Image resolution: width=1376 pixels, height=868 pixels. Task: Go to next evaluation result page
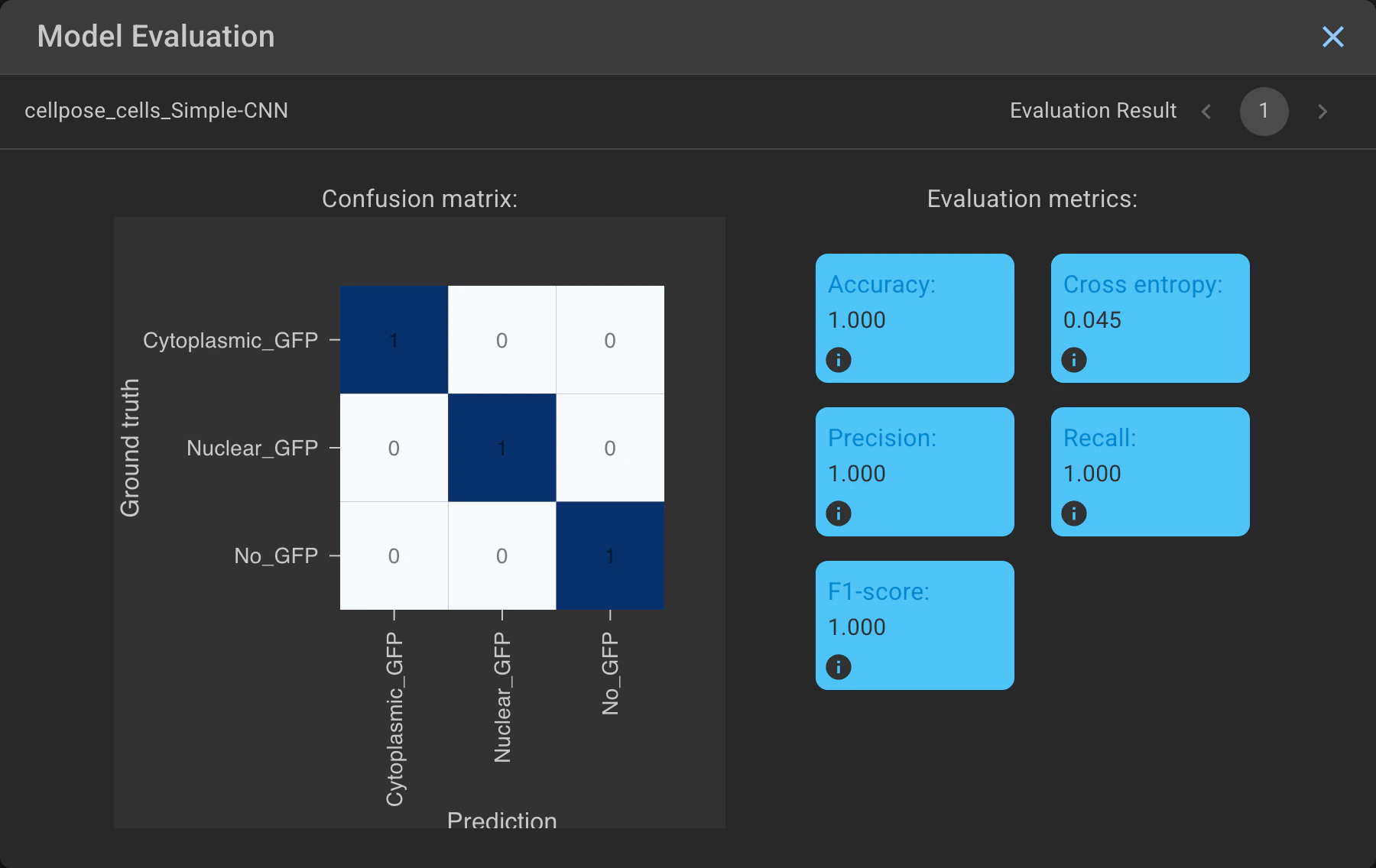[1322, 112]
